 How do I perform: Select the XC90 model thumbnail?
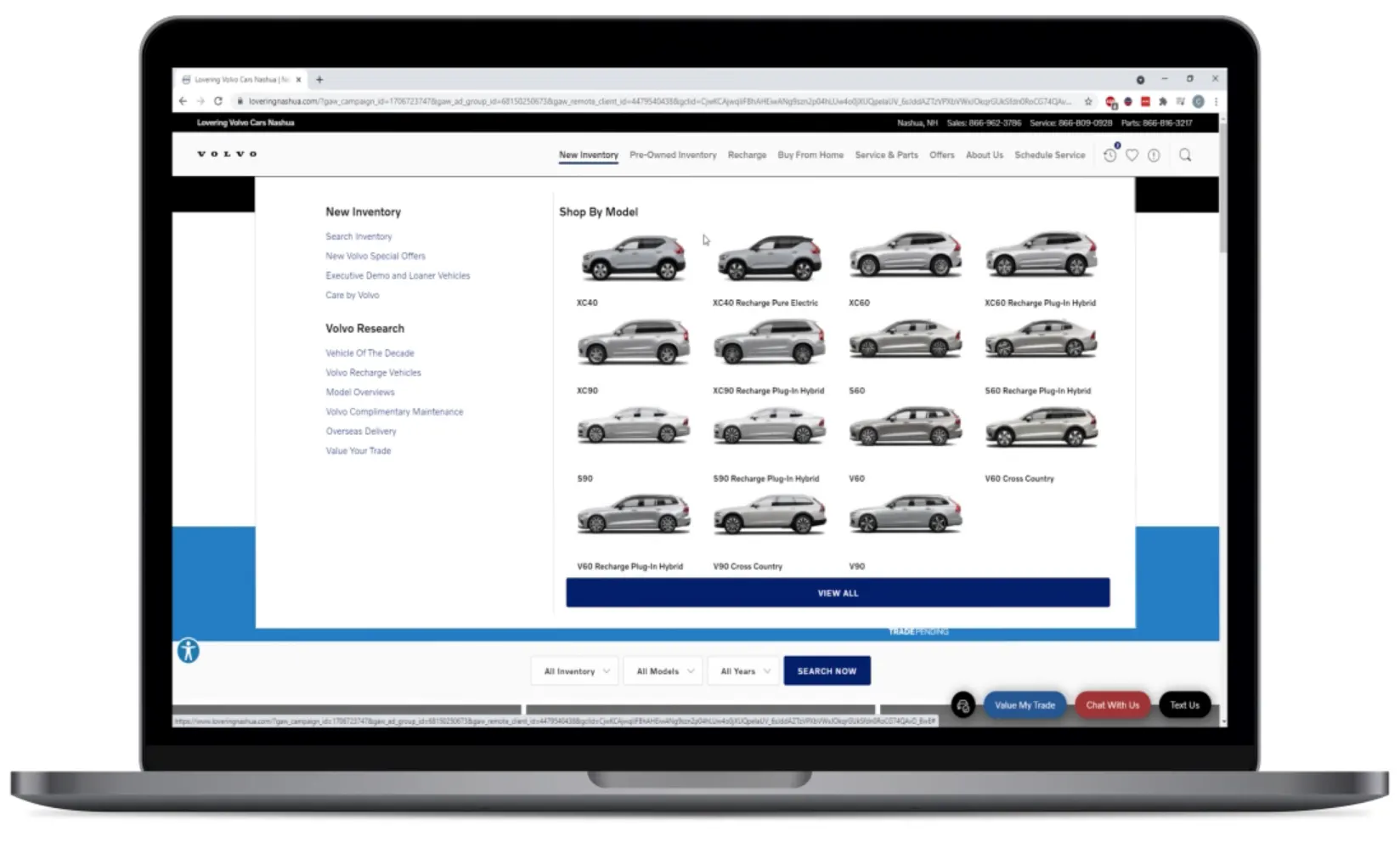(x=633, y=342)
